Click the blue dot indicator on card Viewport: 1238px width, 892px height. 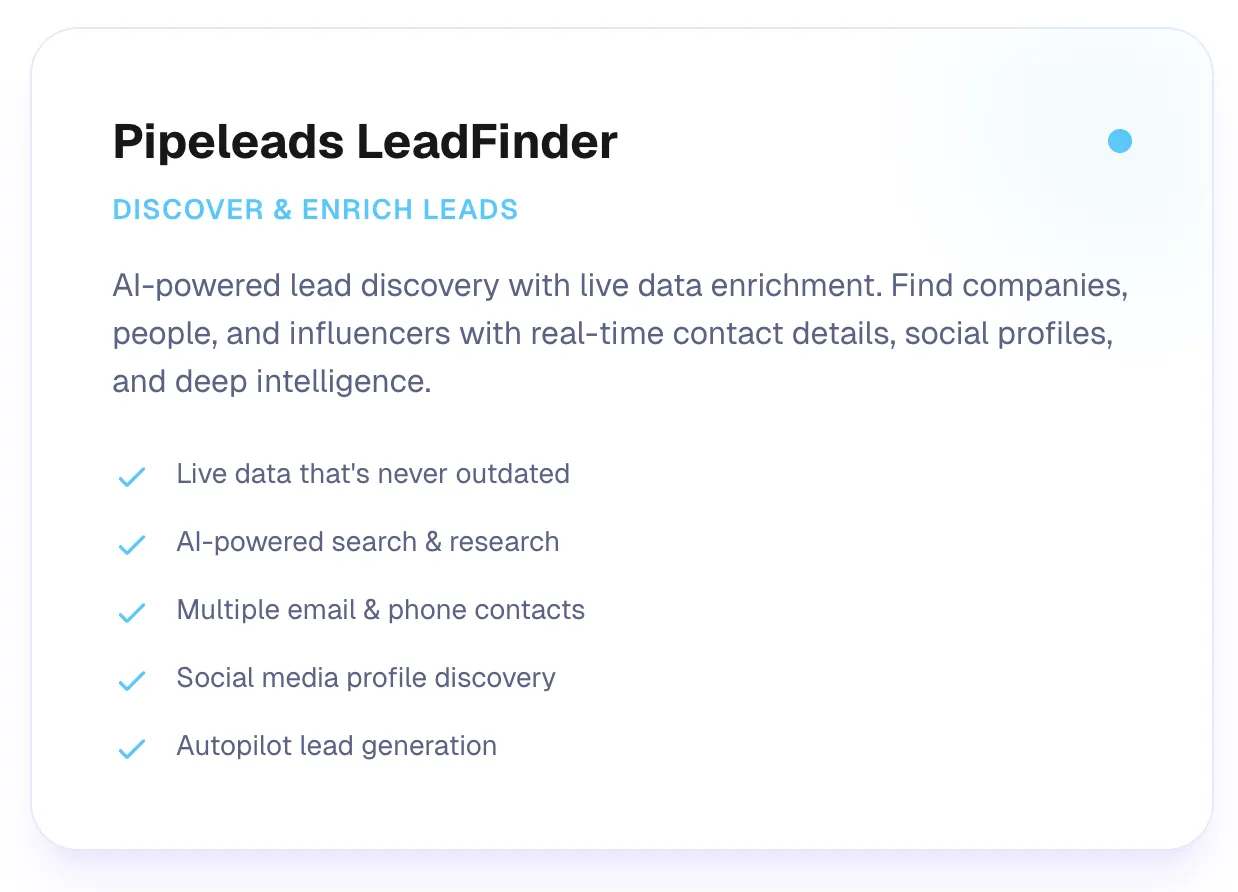tap(1120, 141)
